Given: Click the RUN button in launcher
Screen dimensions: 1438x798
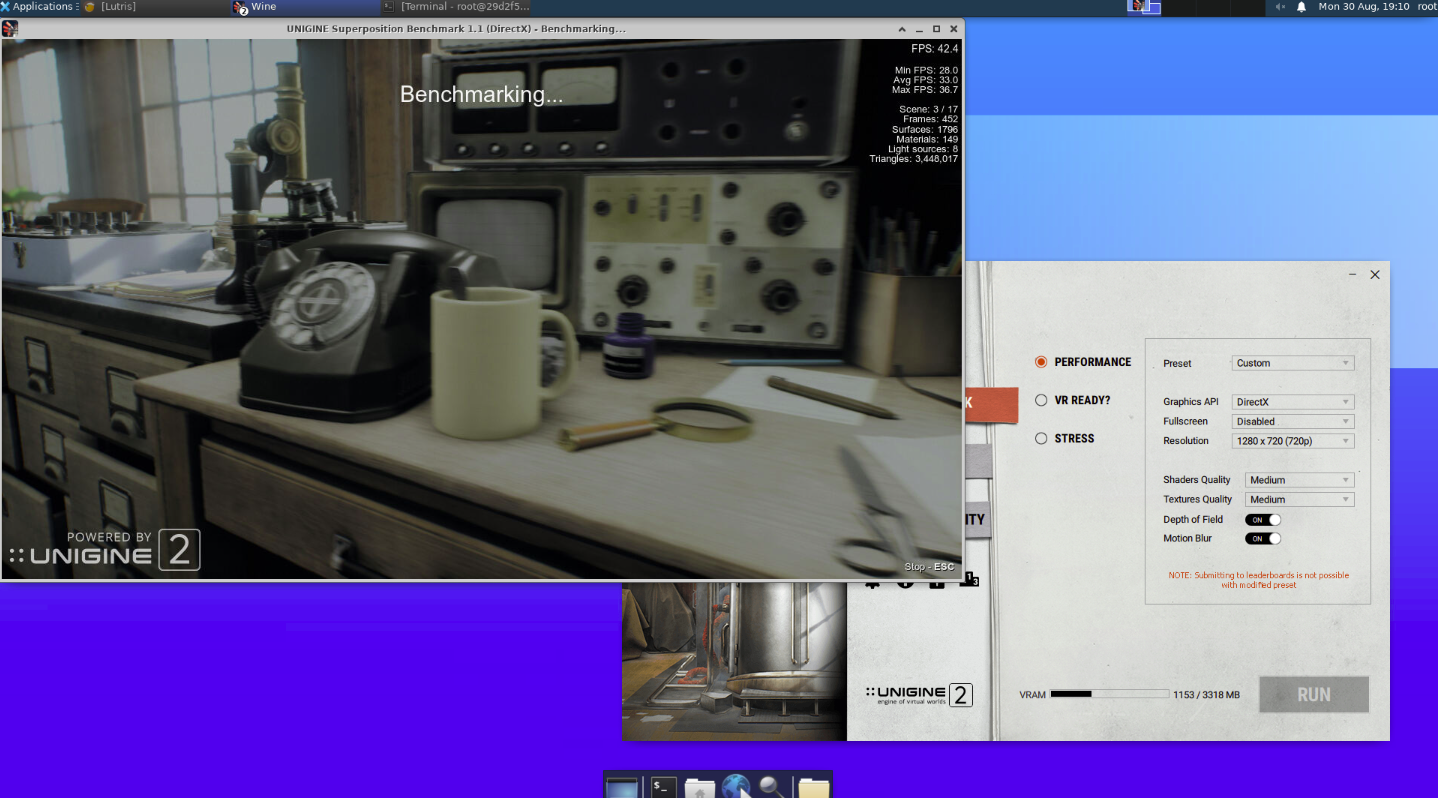Looking at the screenshot, I should (x=1314, y=695).
